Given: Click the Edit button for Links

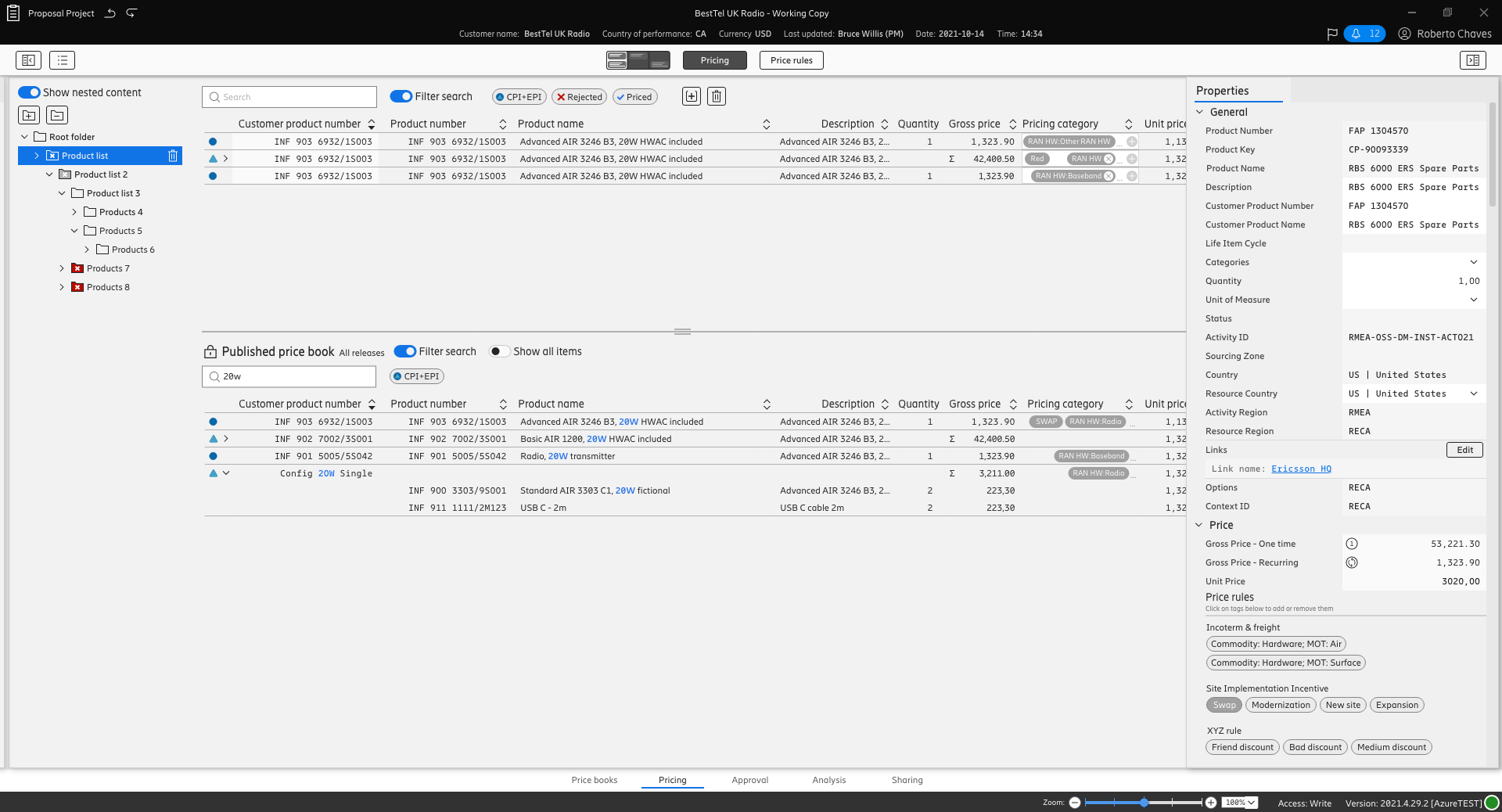Looking at the screenshot, I should point(1465,450).
